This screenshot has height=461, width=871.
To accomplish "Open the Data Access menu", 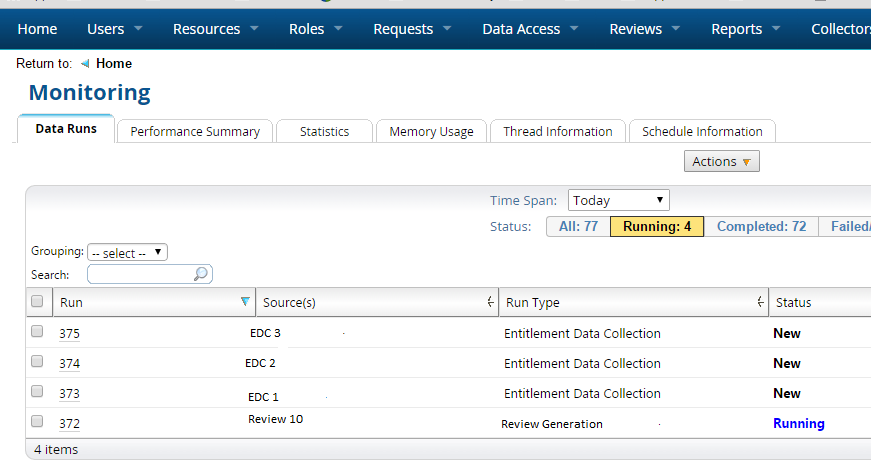I will (530, 29).
